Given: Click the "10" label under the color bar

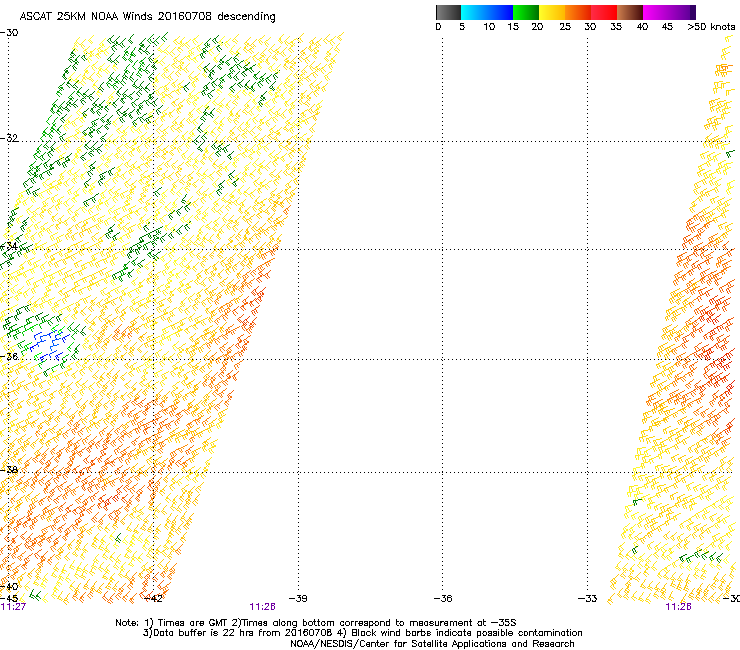Looking at the screenshot, I should (x=489, y=27).
